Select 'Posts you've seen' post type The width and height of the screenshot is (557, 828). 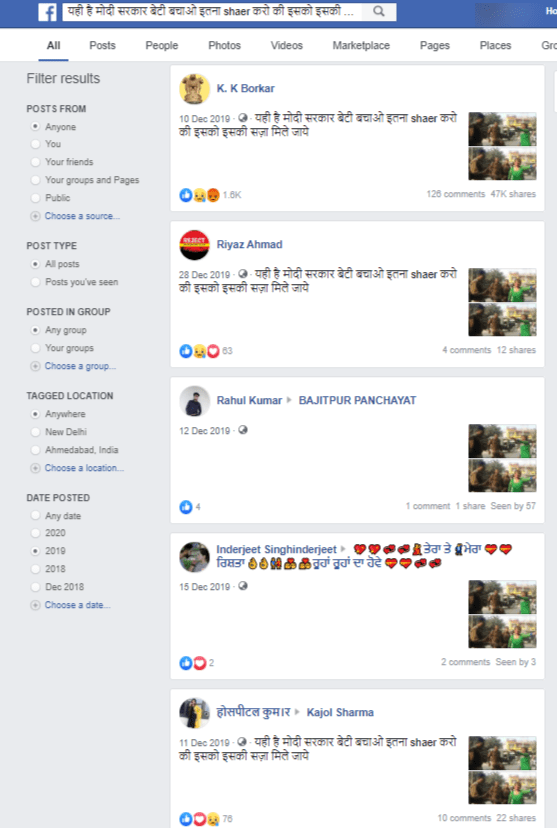[x=35, y=282]
